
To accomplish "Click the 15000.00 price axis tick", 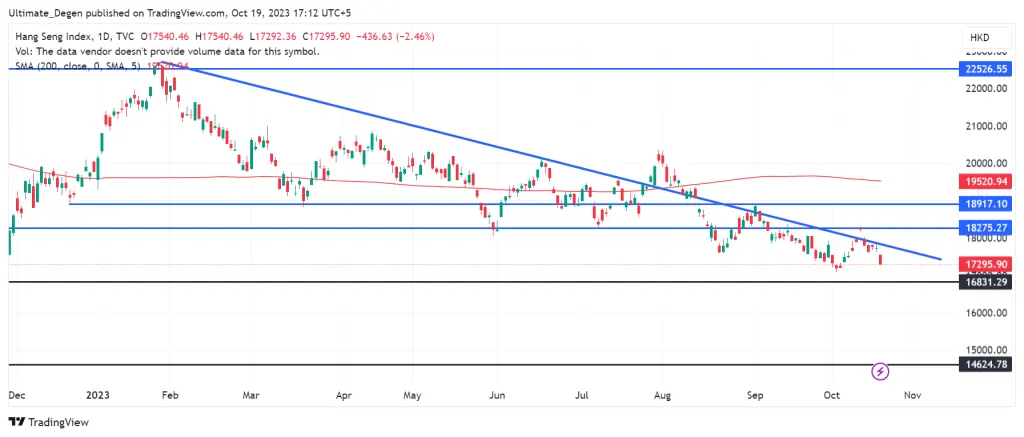I will pos(984,350).
